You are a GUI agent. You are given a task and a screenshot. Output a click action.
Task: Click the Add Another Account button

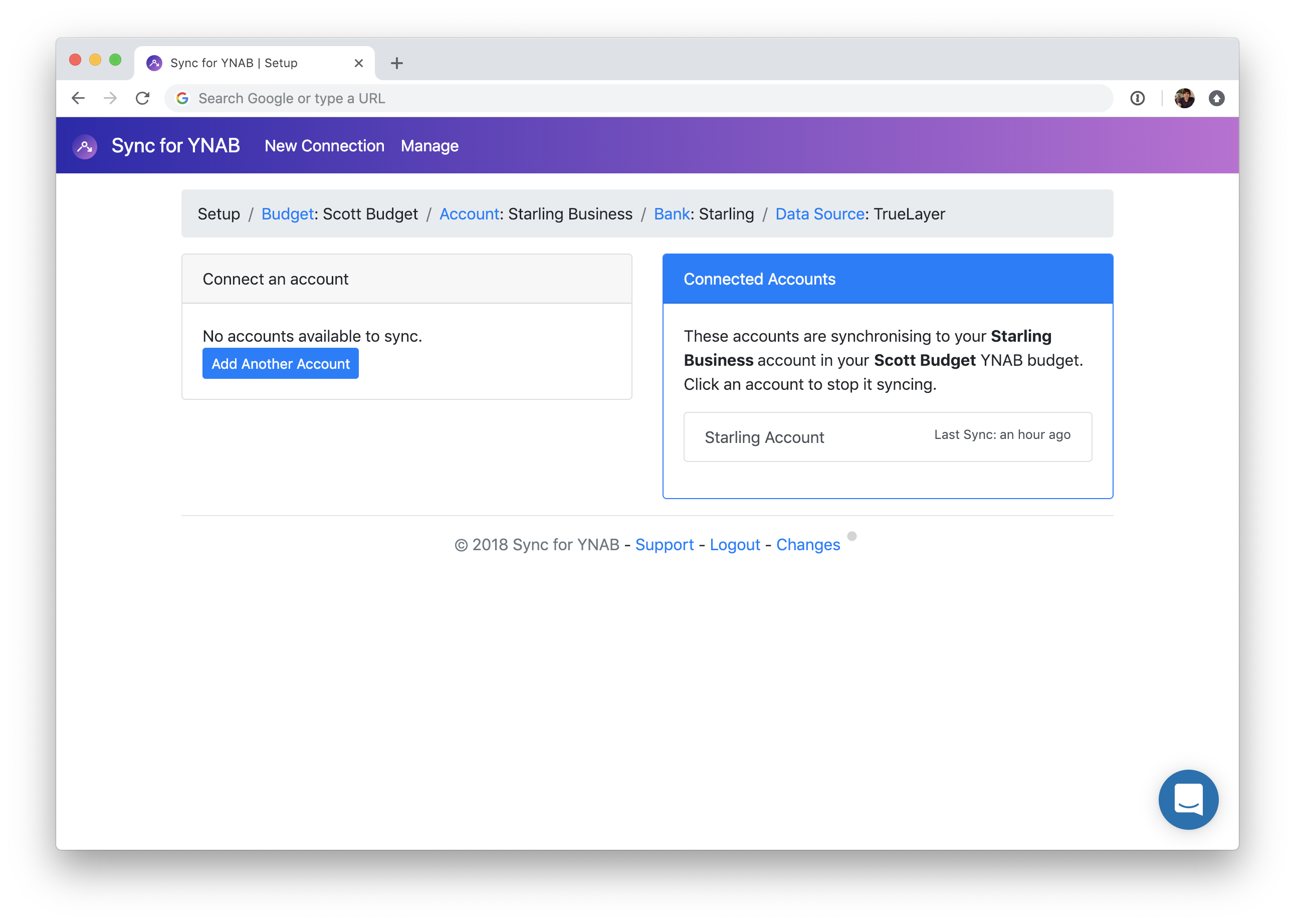click(281, 364)
